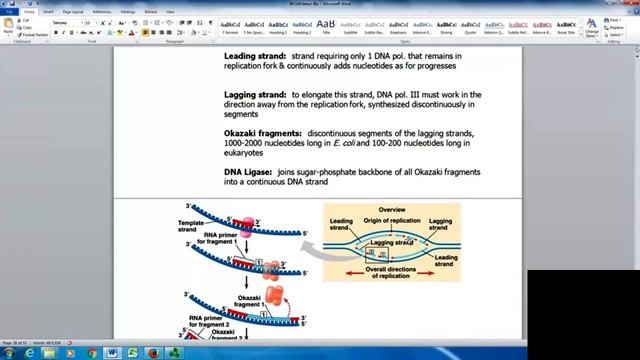Apply the Heading 1 style
The image size is (640, 360).
point(278,28)
